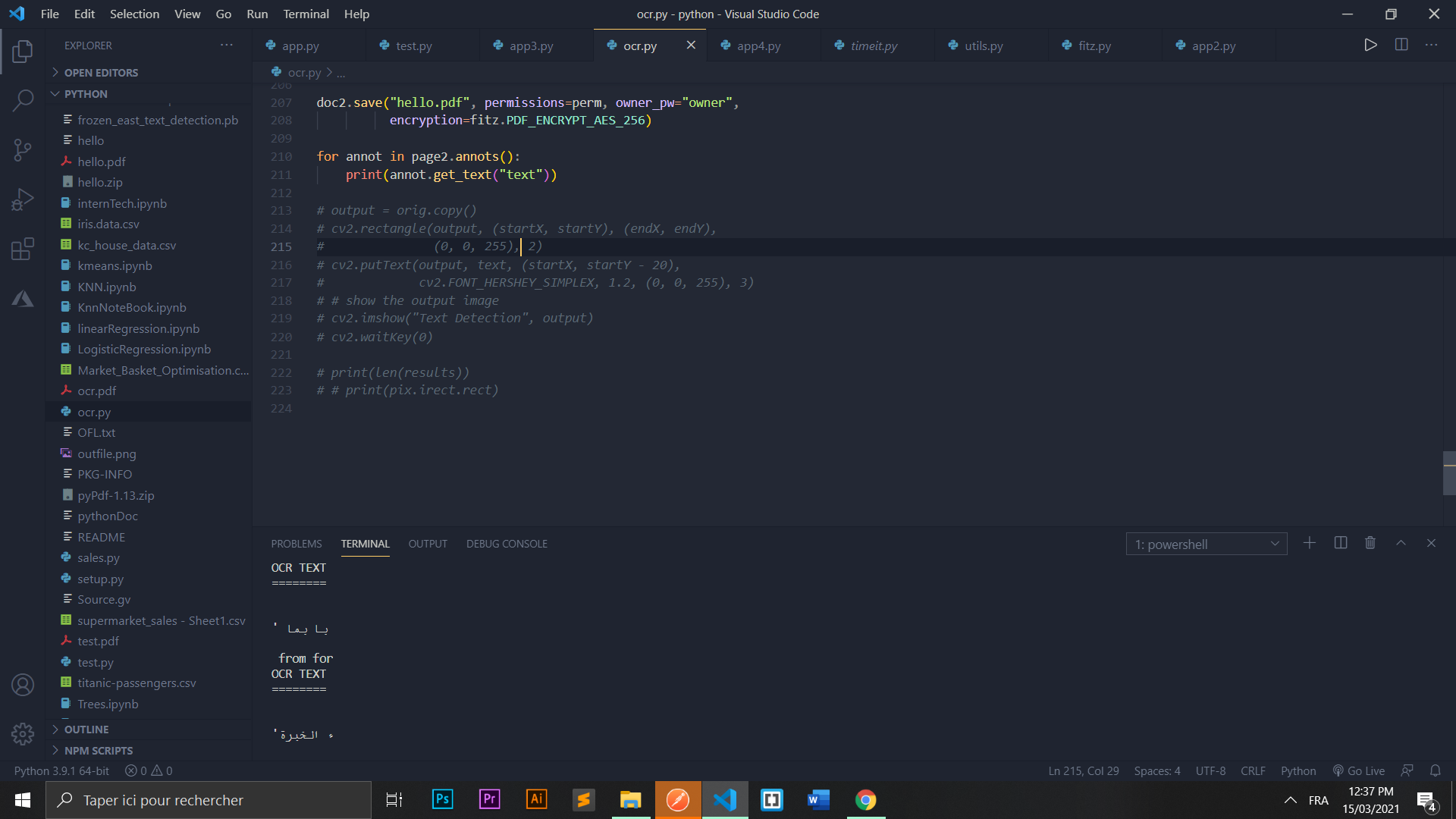Click the editor vertical scrollbar thumb
Viewport: 1456px width, 819px height.
(1449, 473)
